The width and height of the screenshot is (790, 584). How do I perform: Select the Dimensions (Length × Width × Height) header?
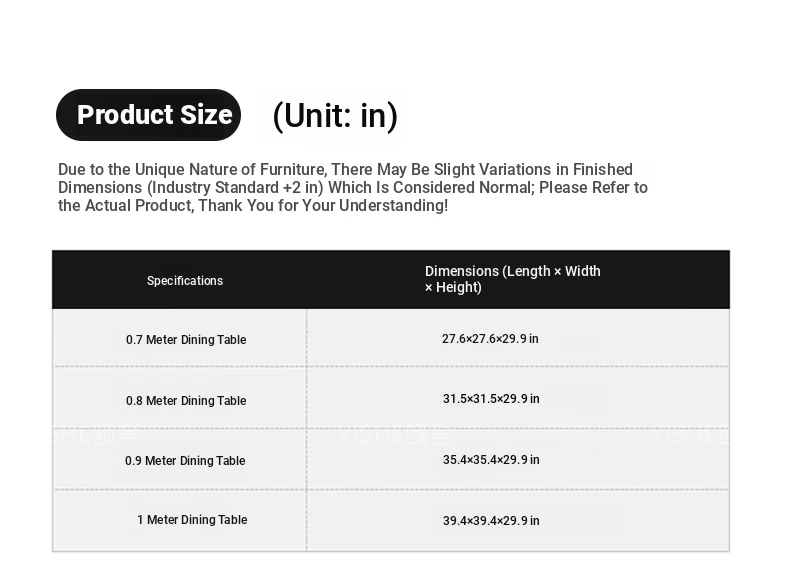point(512,279)
